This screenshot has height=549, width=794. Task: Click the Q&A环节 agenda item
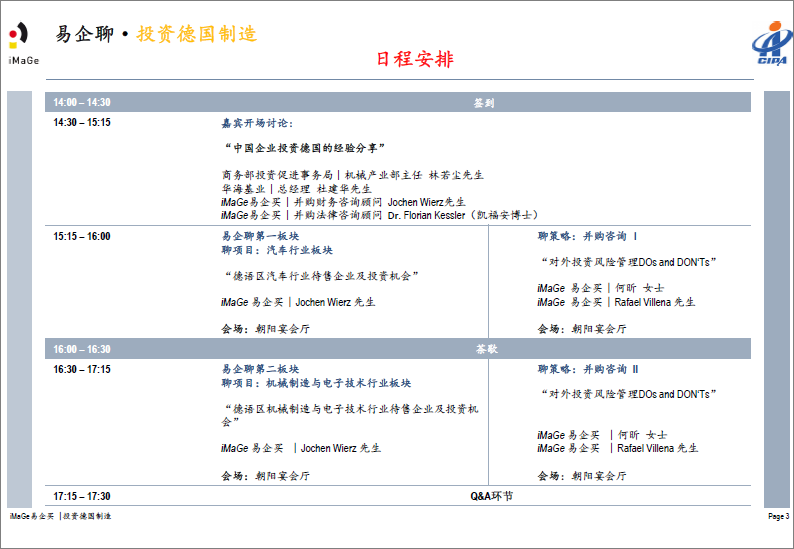(491, 496)
